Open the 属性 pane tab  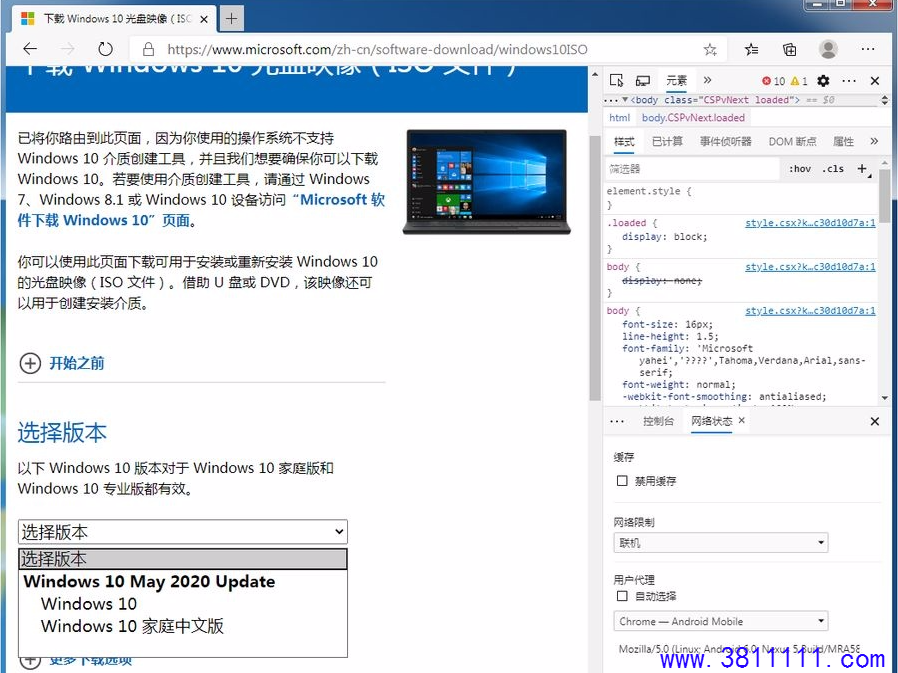tap(843, 141)
